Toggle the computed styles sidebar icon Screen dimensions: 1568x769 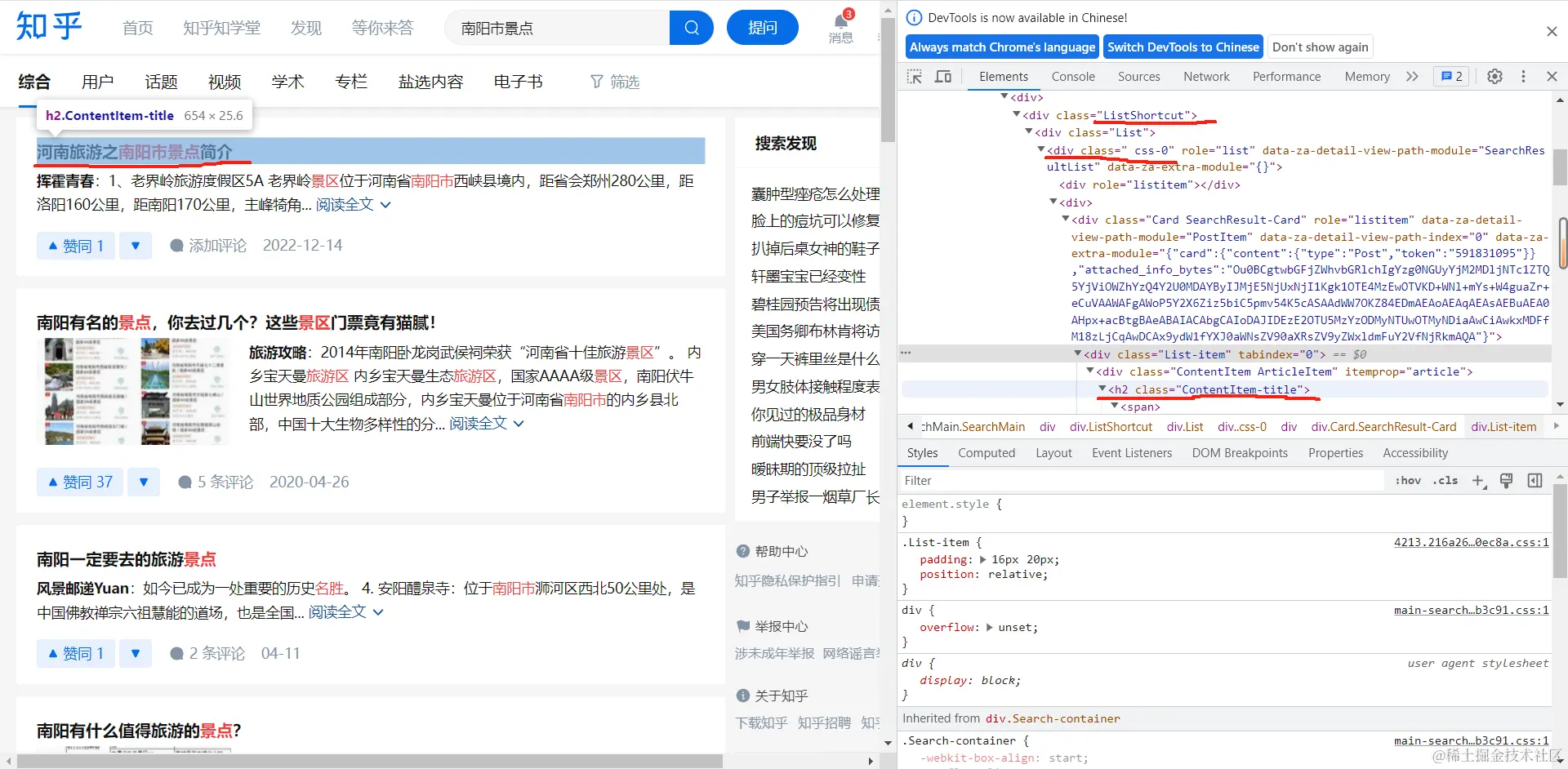tap(1535, 481)
